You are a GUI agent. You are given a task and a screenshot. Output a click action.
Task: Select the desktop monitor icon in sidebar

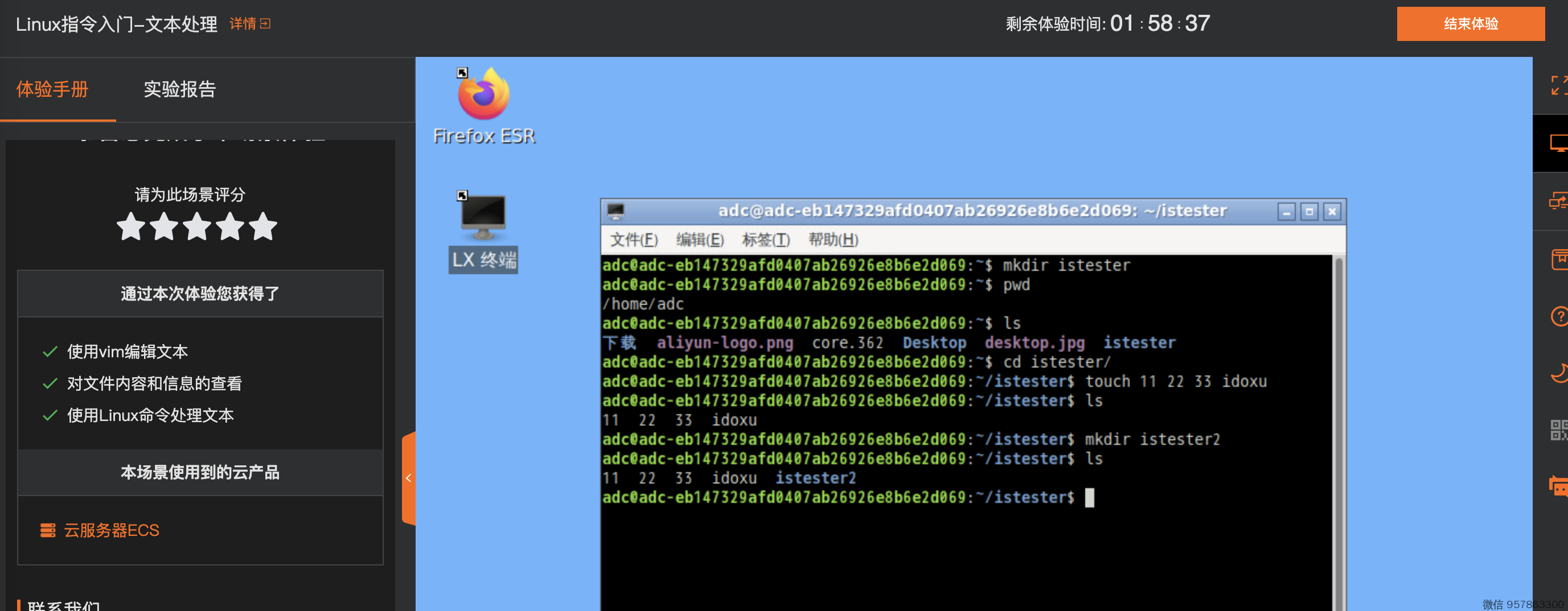pos(1558,143)
